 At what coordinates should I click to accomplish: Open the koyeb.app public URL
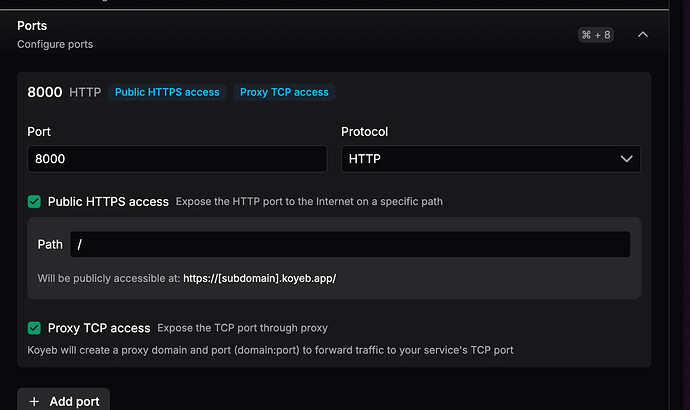click(x=260, y=278)
